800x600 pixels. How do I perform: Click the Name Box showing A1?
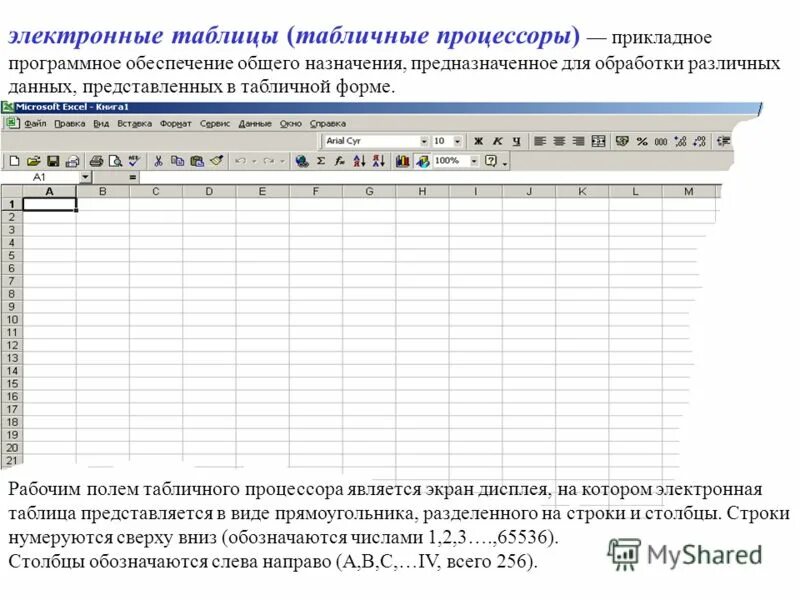click(41, 177)
